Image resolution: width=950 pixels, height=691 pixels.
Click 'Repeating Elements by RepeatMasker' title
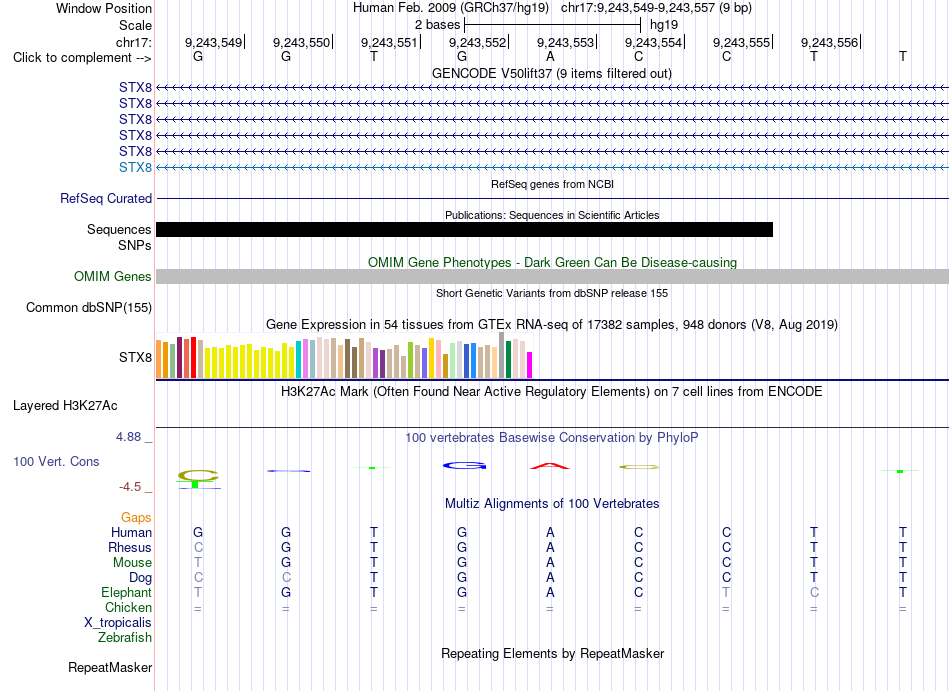(553, 654)
